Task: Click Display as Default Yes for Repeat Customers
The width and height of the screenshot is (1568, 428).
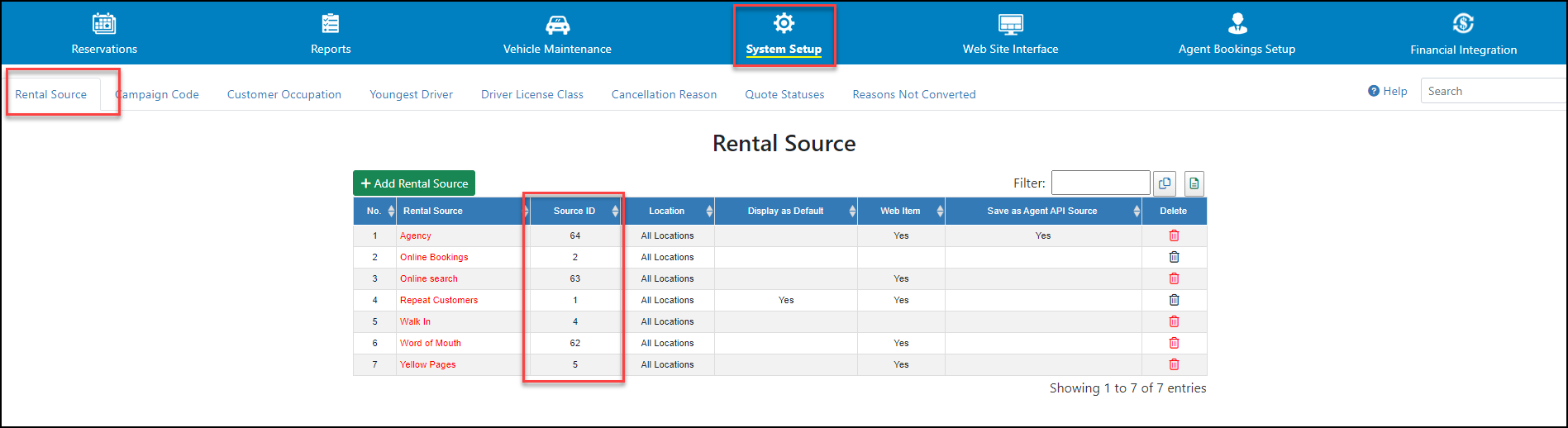Action: pyautogui.click(x=786, y=300)
